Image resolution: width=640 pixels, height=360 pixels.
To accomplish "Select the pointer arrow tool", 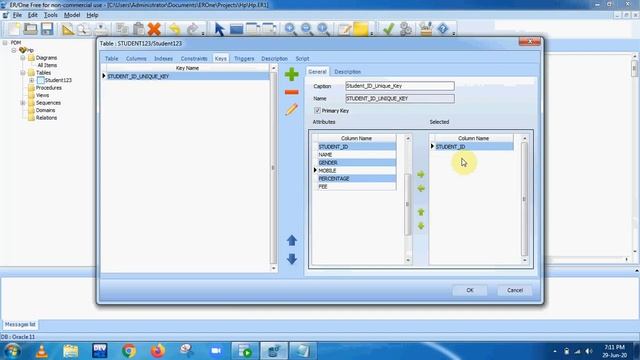I will tap(219, 29).
